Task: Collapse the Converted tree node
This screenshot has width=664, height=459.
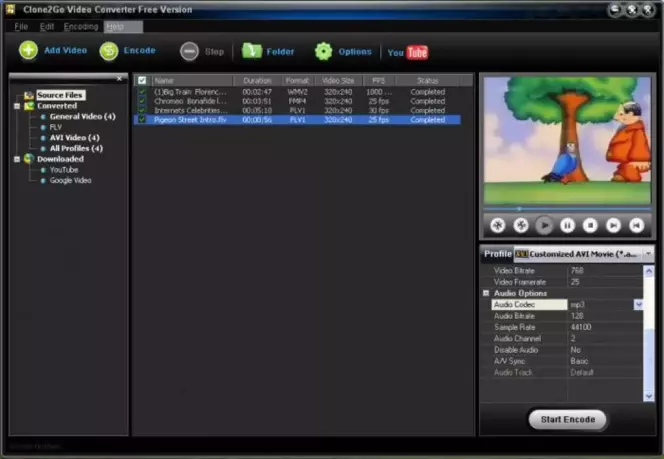Action: point(17,106)
